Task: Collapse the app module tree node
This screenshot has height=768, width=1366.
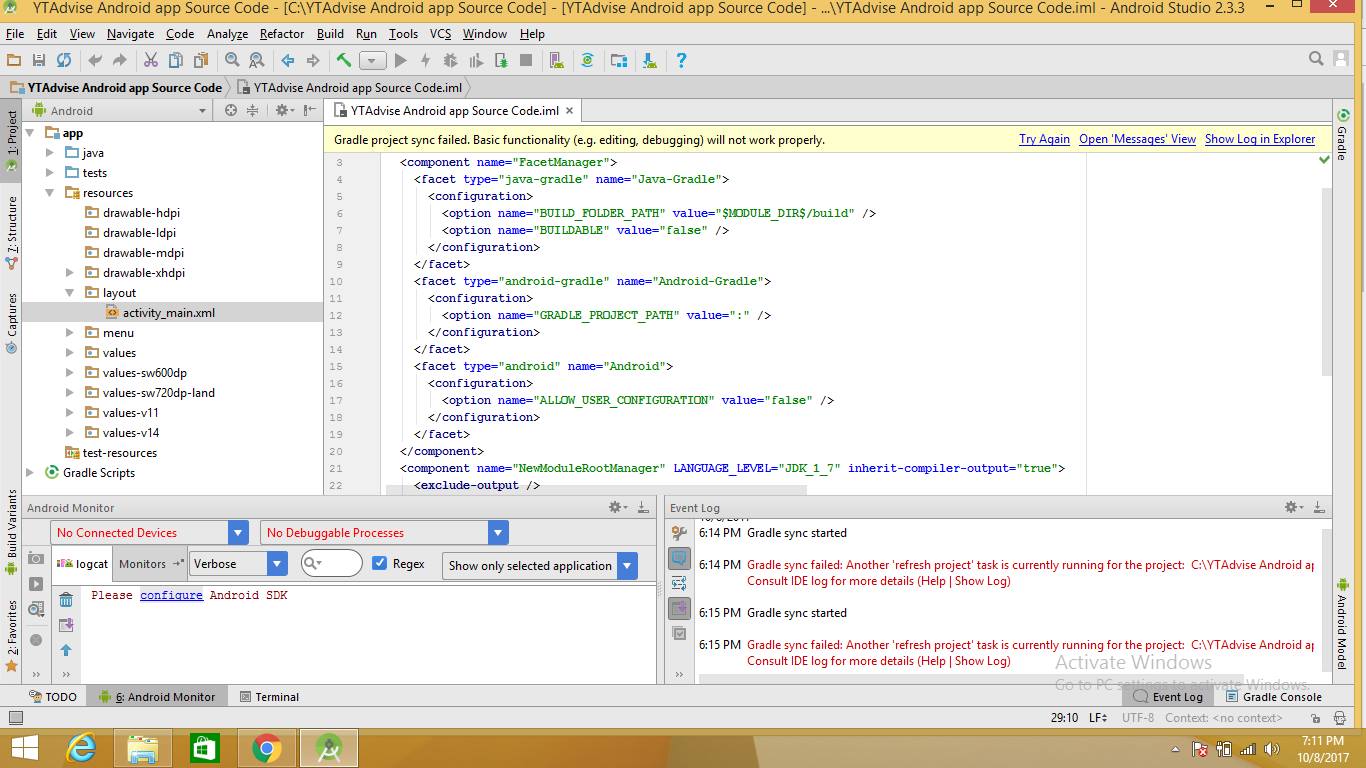Action: [x=30, y=133]
